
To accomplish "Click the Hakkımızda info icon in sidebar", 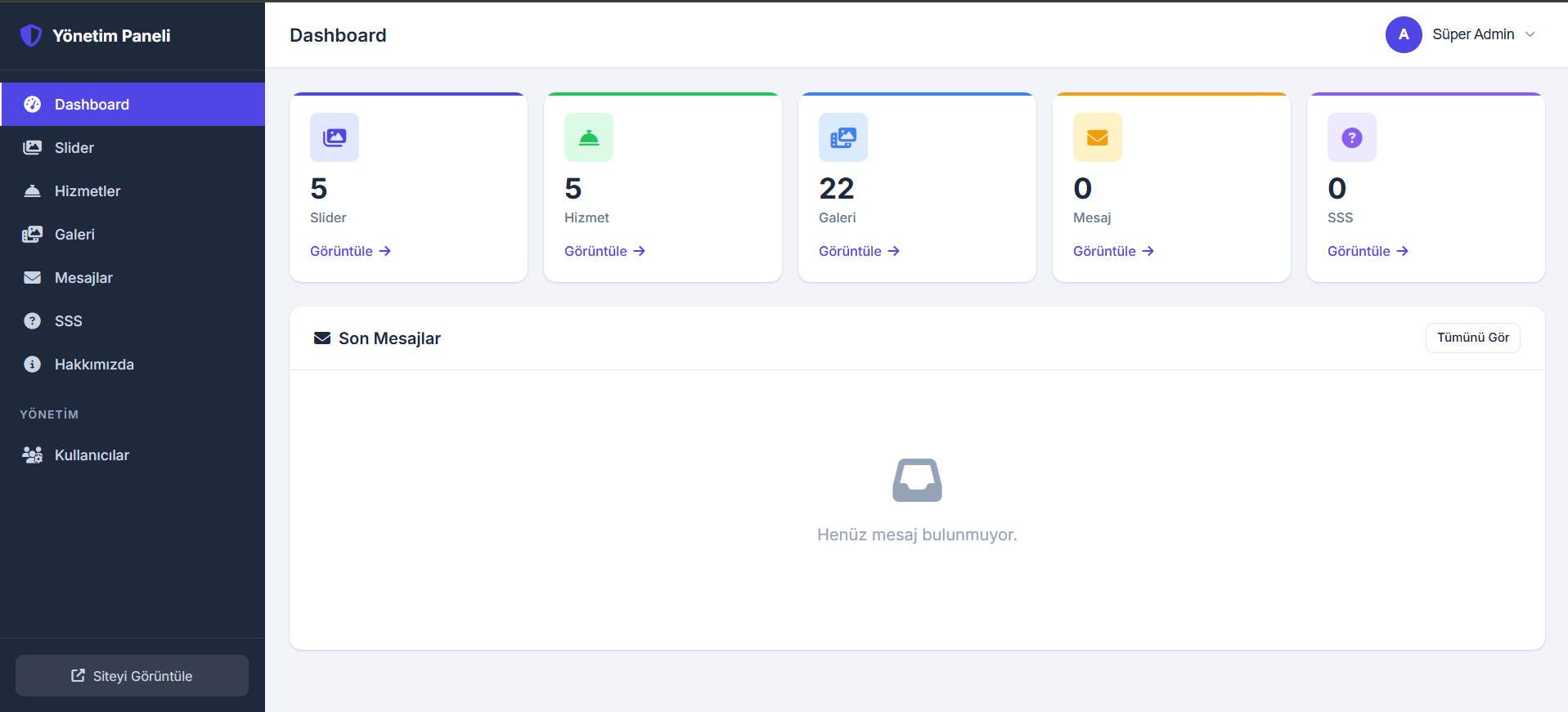I will click(x=33, y=365).
